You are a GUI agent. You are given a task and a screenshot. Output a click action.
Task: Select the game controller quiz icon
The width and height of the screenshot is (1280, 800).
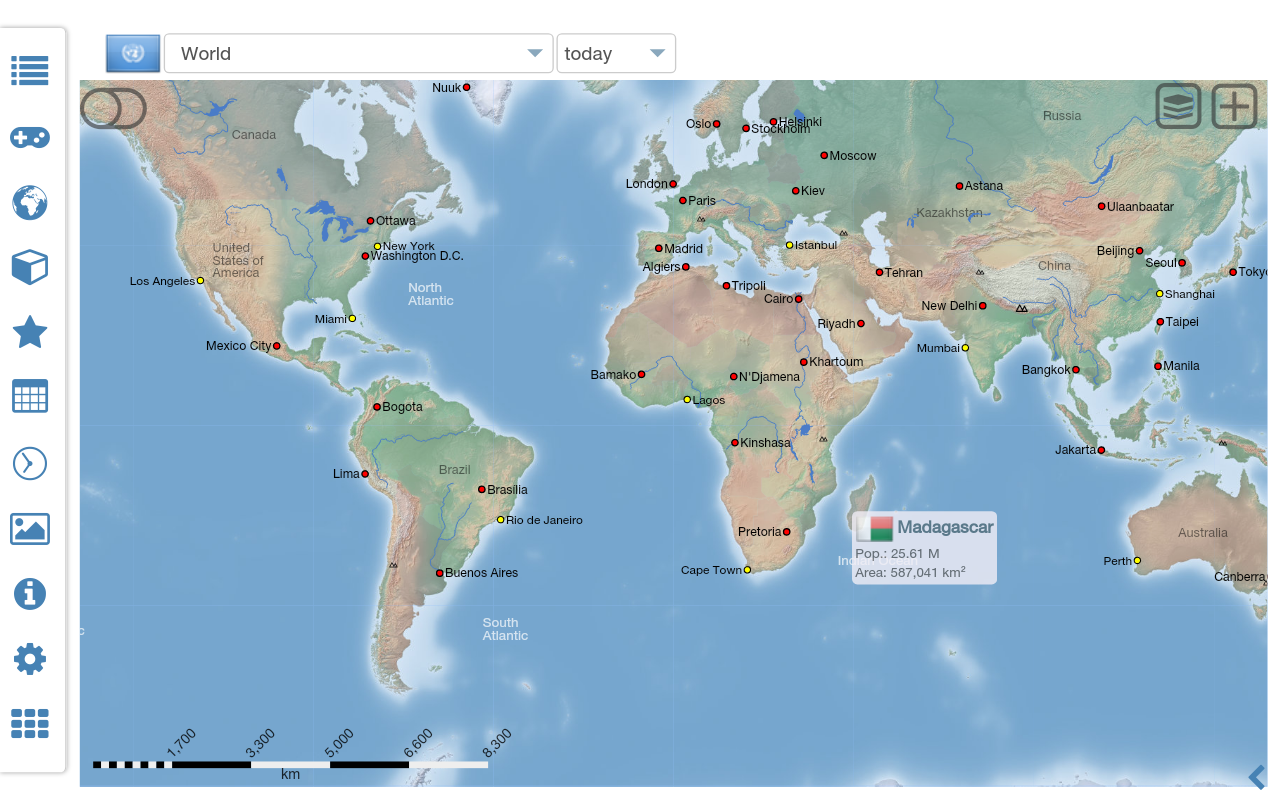29,138
